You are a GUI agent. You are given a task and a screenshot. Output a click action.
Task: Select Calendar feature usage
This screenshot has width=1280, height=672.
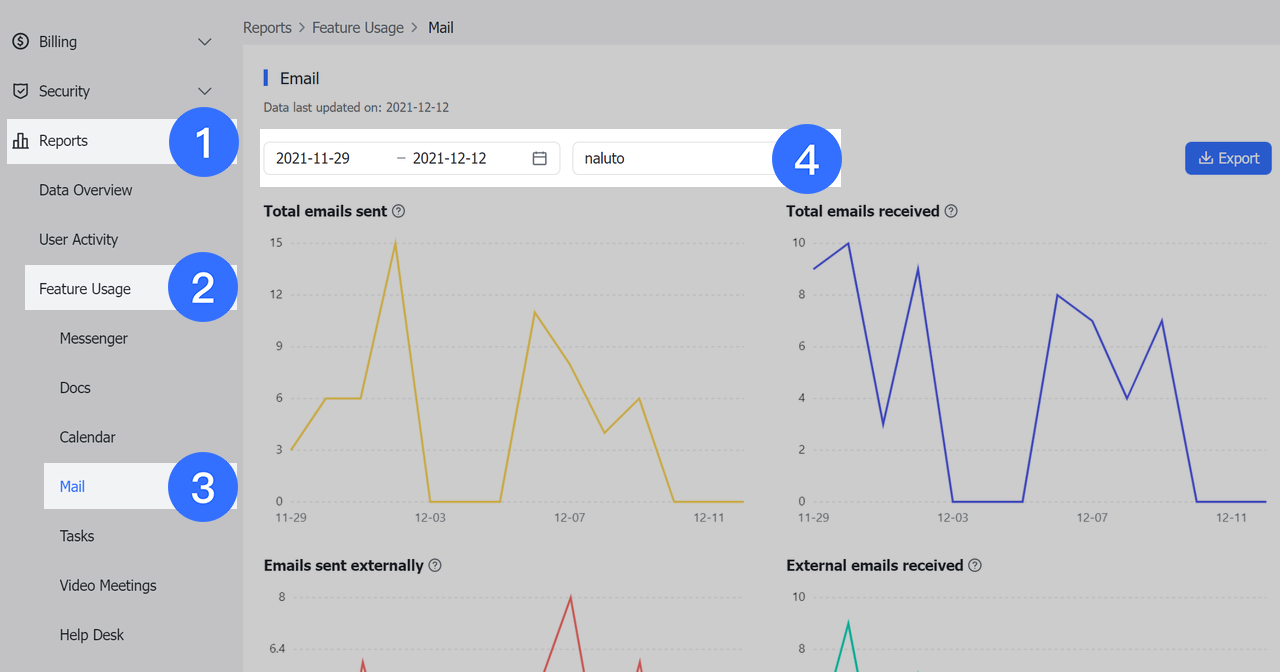pyautogui.click(x=88, y=438)
